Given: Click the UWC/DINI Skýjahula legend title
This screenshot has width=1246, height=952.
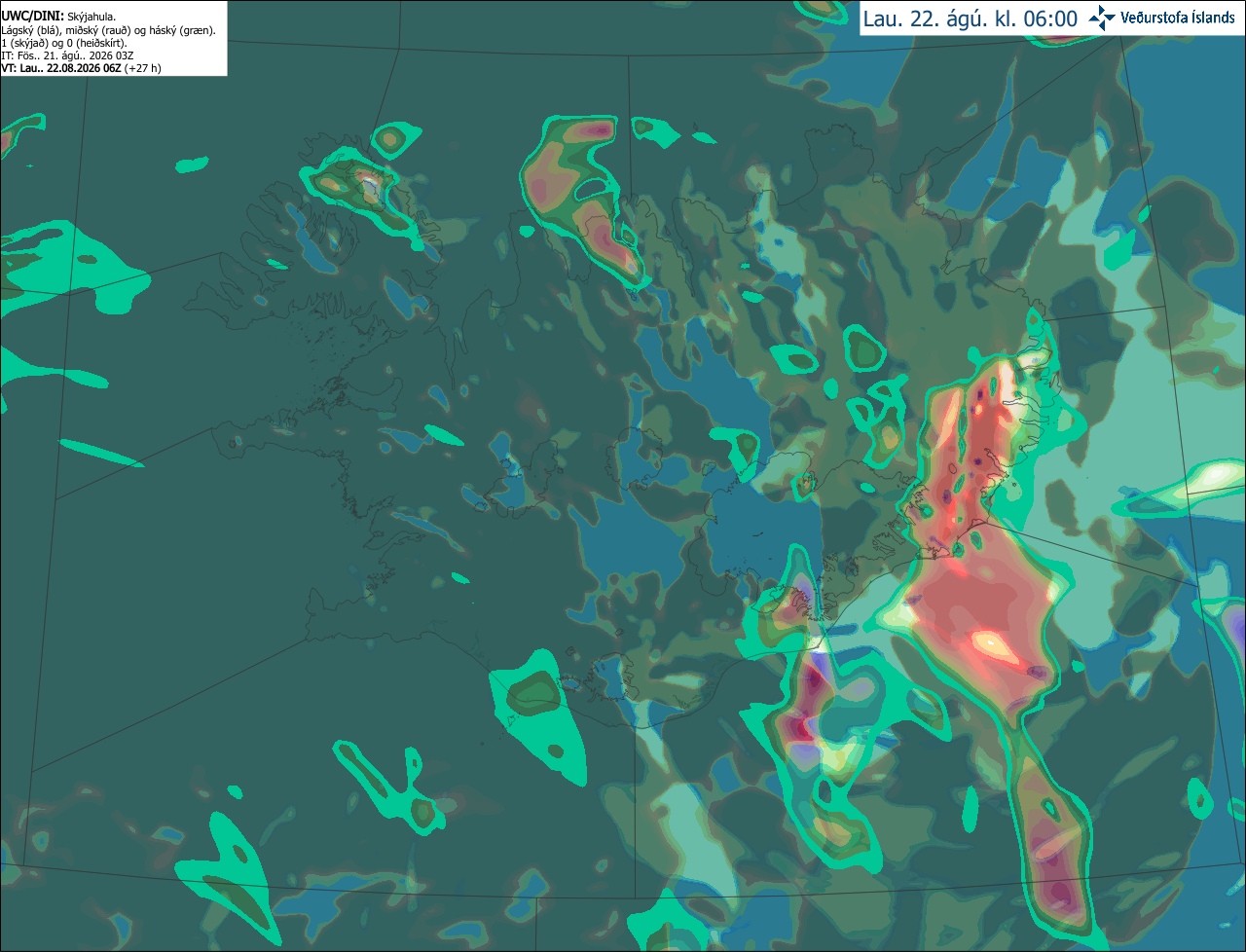Looking at the screenshot, I should (59, 17).
